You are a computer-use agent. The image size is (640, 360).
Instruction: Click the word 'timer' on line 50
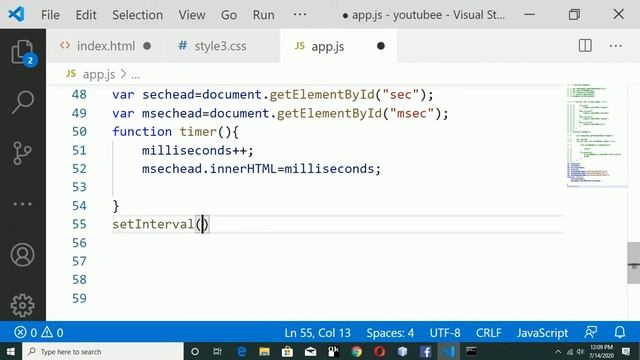198,132
